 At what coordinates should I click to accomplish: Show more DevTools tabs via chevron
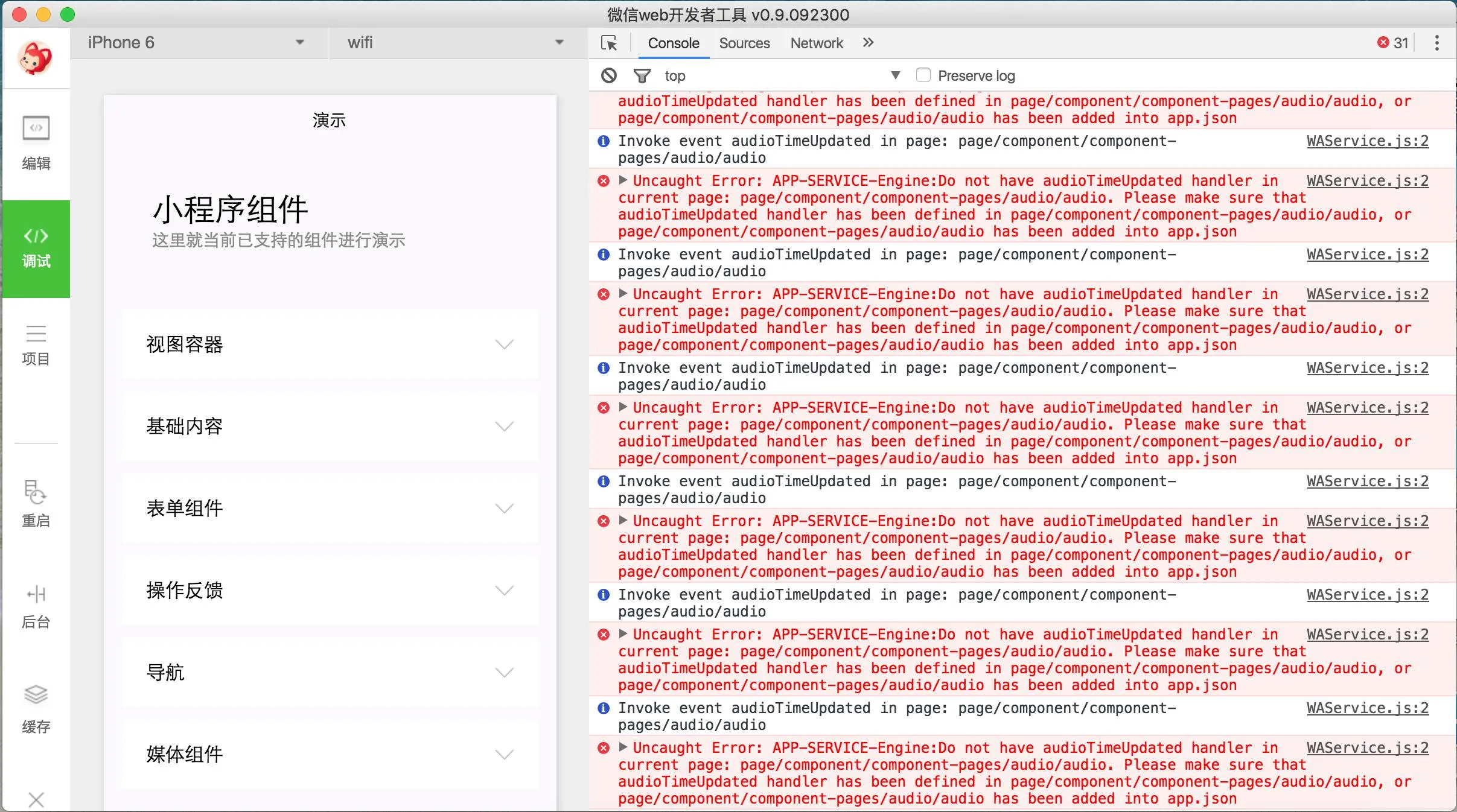click(868, 43)
